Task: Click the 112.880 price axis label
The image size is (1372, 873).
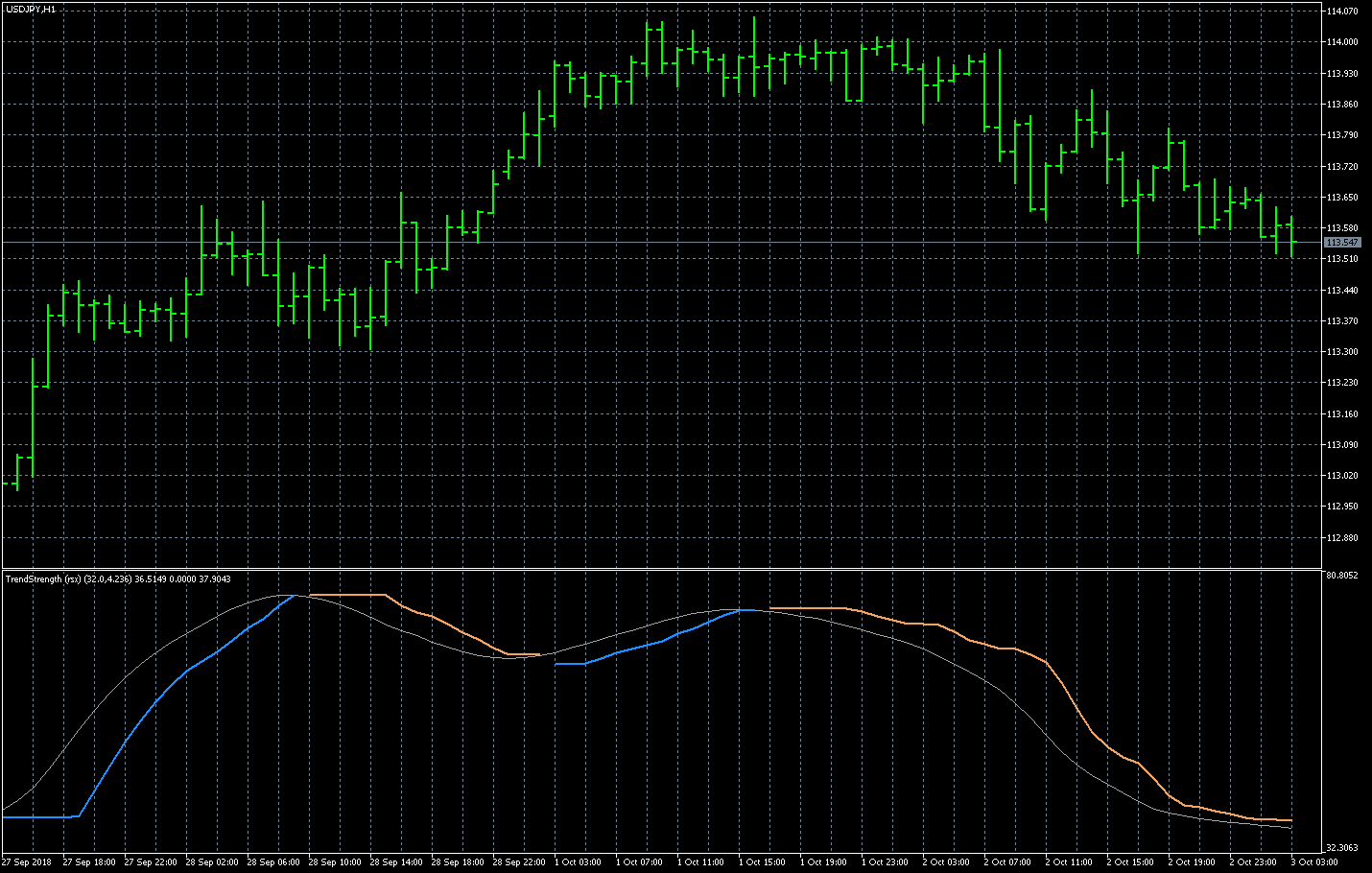Action: pyautogui.click(x=1341, y=538)
